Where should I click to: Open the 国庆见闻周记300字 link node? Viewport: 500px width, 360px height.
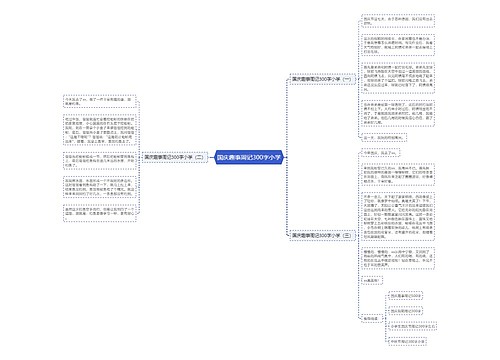[405, 311]
